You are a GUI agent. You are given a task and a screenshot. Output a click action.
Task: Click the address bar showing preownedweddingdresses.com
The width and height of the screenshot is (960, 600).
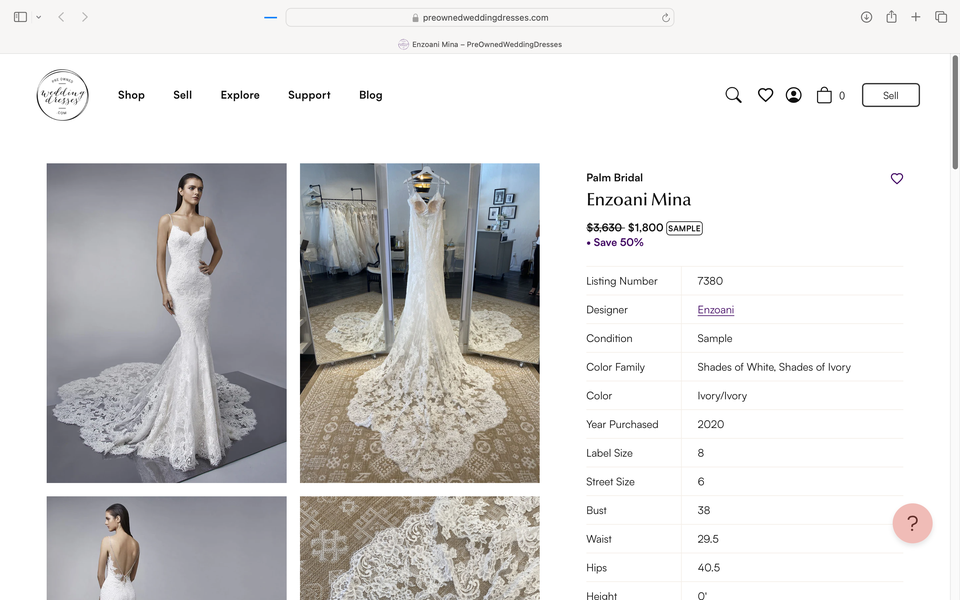(x=479, y=17)
